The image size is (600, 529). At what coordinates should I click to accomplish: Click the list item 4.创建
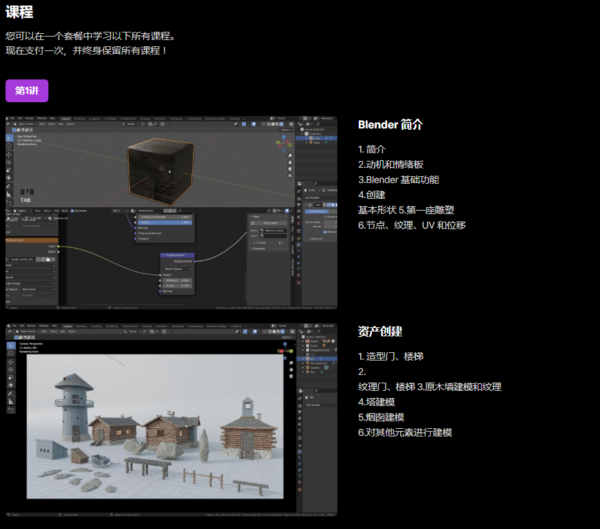pos(372,195)
